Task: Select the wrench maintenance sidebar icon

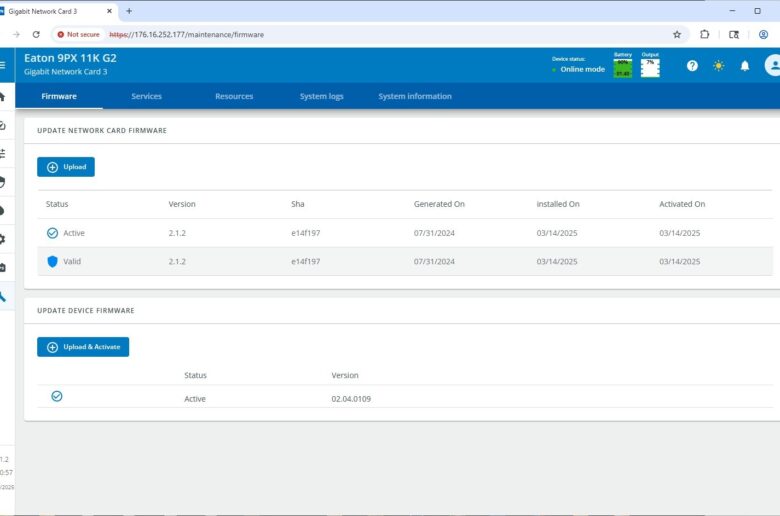Action: pyautogui.click(x=3, y=296)
